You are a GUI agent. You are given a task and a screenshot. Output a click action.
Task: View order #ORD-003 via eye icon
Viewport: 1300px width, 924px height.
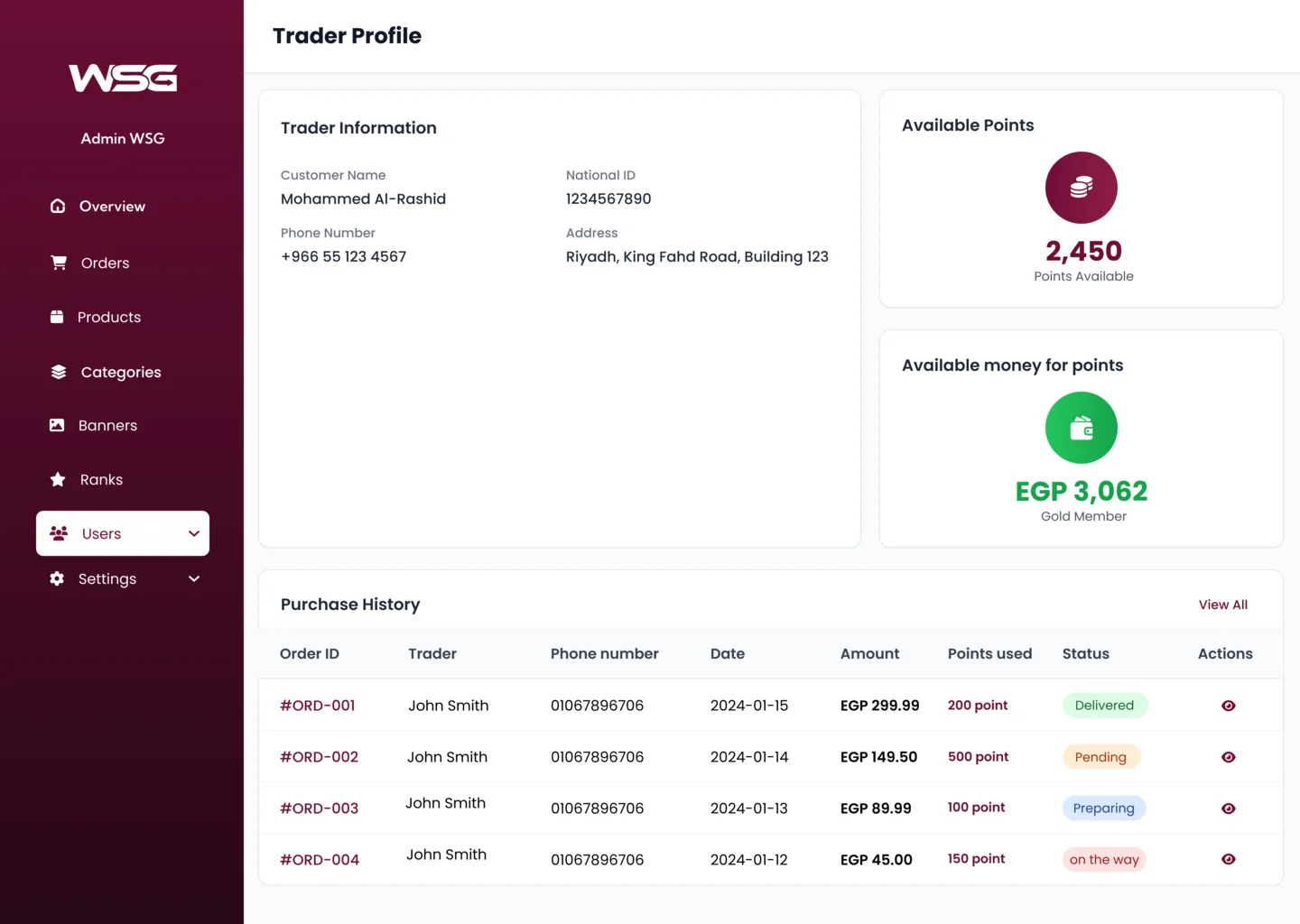click(1229, 808)
